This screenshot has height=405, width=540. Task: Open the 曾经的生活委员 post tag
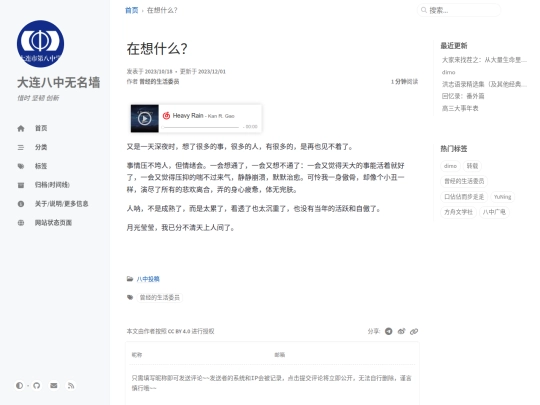[x=159, y=298]
